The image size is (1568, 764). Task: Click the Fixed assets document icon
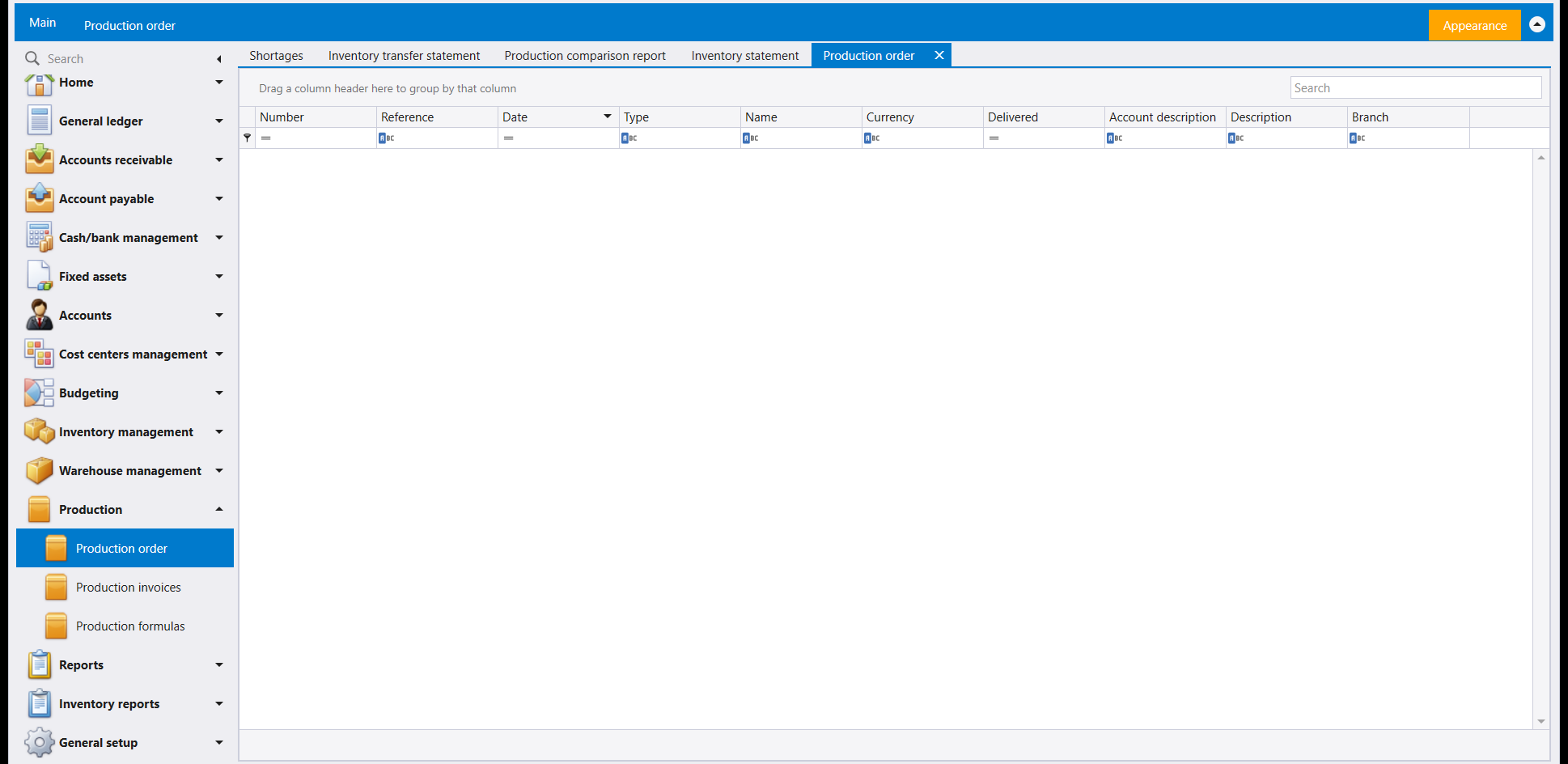[39, 276]
